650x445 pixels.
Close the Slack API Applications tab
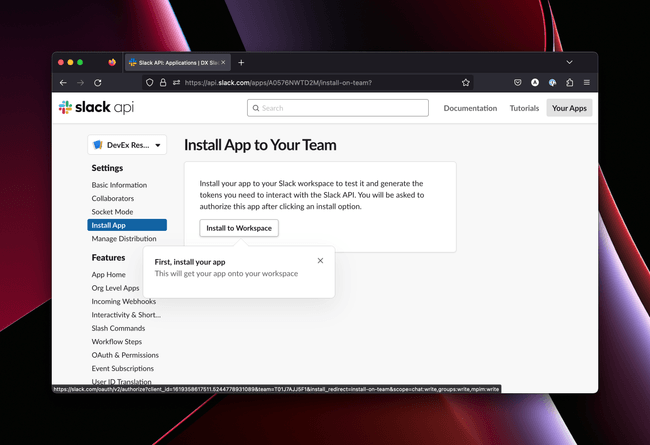pyautogui.click(x=223, y=62)
